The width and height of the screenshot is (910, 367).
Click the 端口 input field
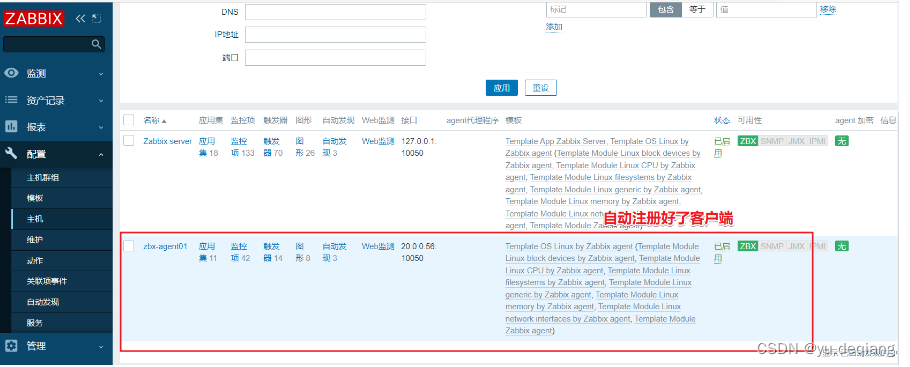point(335,57)
